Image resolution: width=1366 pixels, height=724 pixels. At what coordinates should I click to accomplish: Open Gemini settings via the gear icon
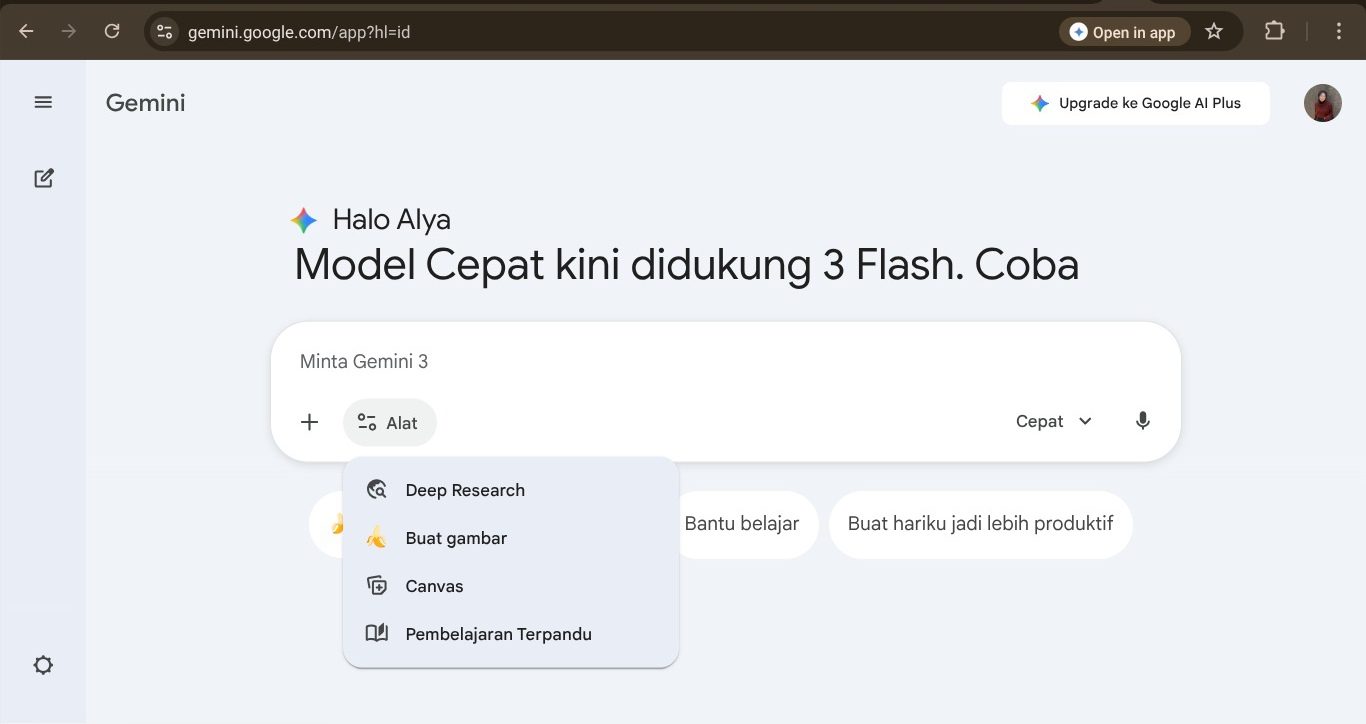[x=43, y=664]
